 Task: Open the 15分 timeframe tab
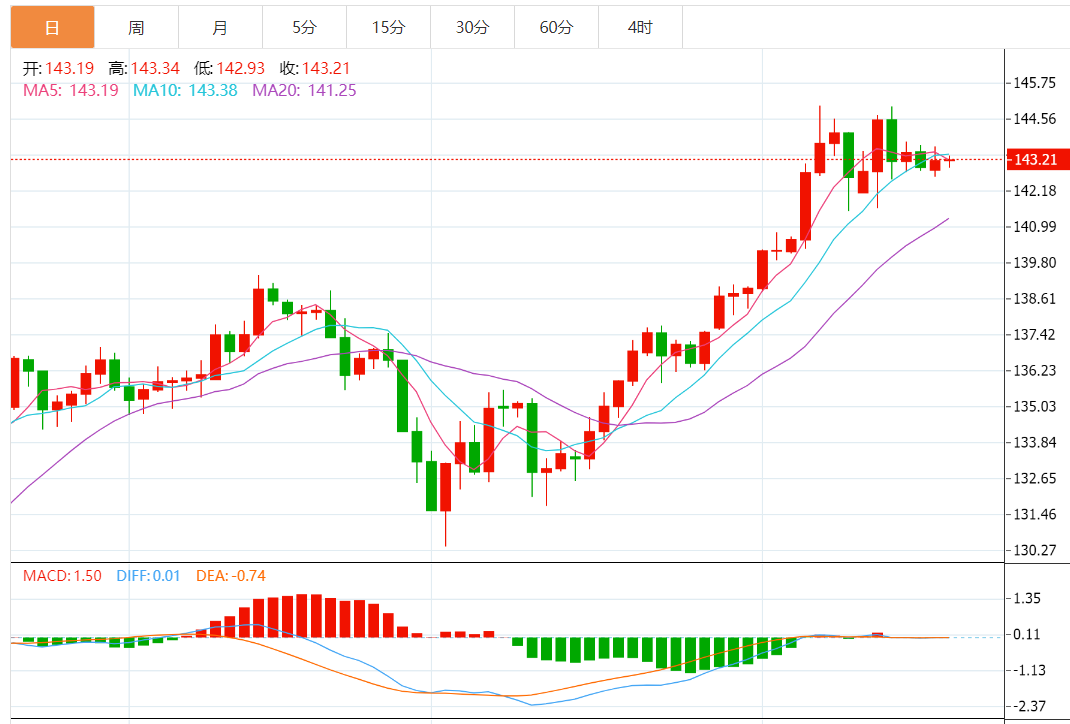click(388, 27)
